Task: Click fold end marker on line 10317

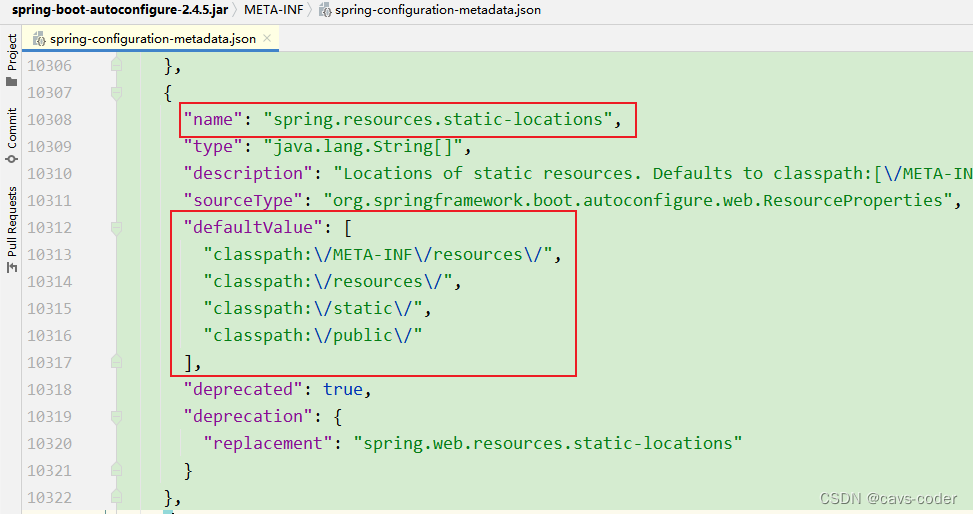Action: click(116, 363)
